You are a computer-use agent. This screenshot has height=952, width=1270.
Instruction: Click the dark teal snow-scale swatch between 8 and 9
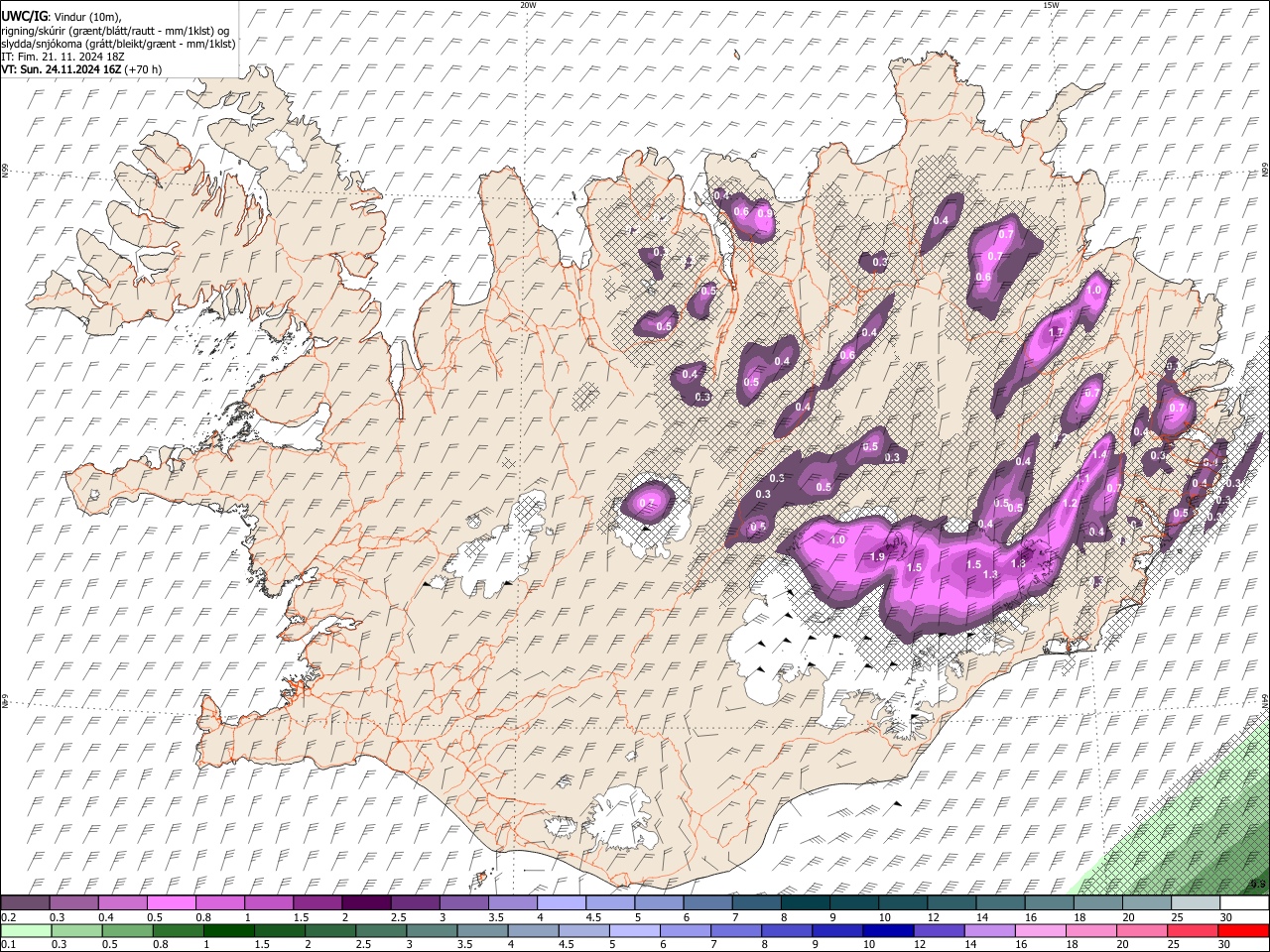[807, 903]
